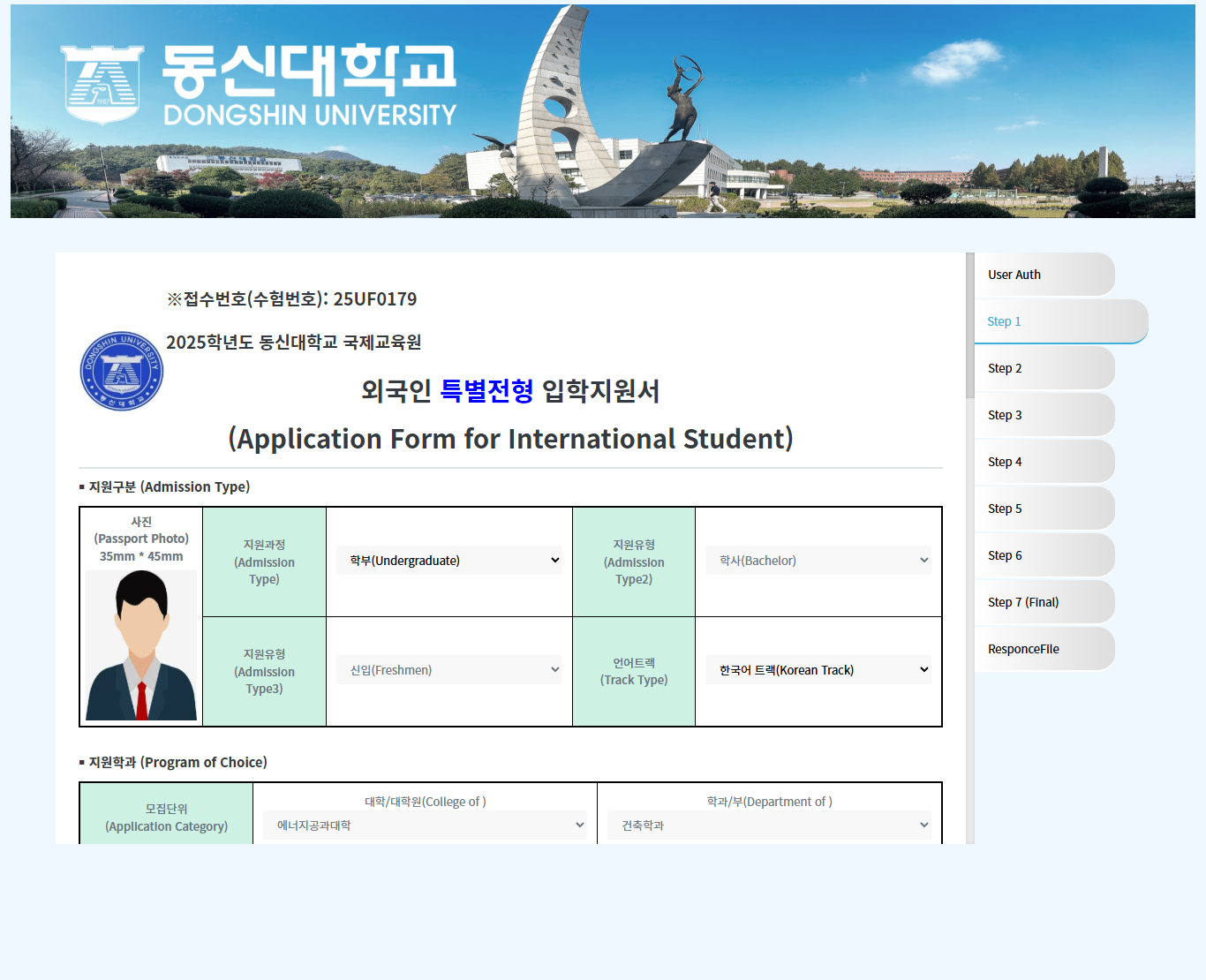1206x980 pixels.
Task: Open the 한국어 트랙(Korean Track) dropdown
Action: pyautogui.click(x=818, y=670)
